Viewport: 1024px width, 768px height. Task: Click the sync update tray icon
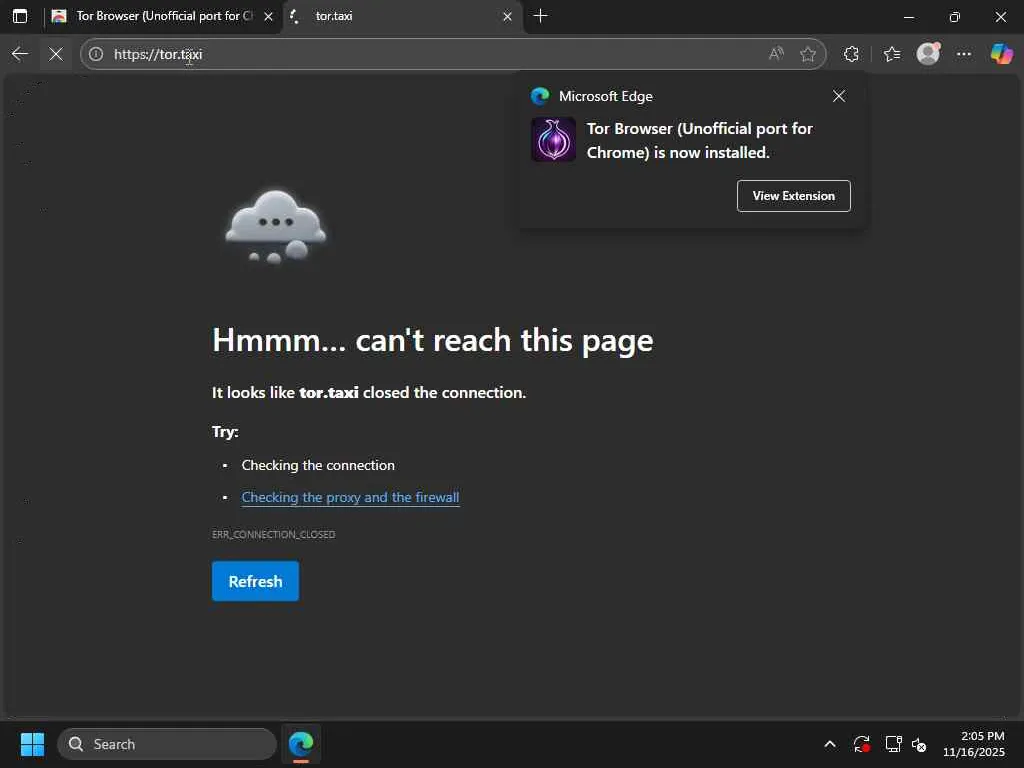tap(861, 744)
